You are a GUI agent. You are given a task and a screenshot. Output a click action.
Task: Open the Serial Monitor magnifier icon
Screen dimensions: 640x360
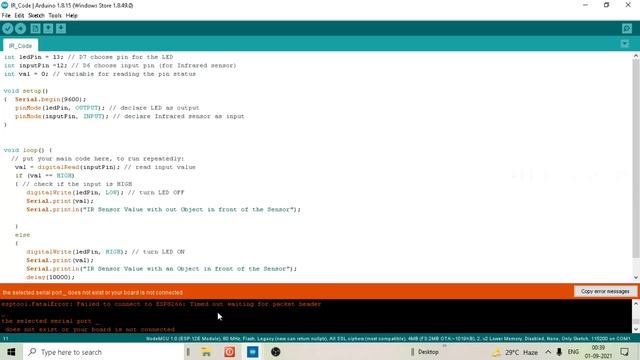tap(627, 29)
